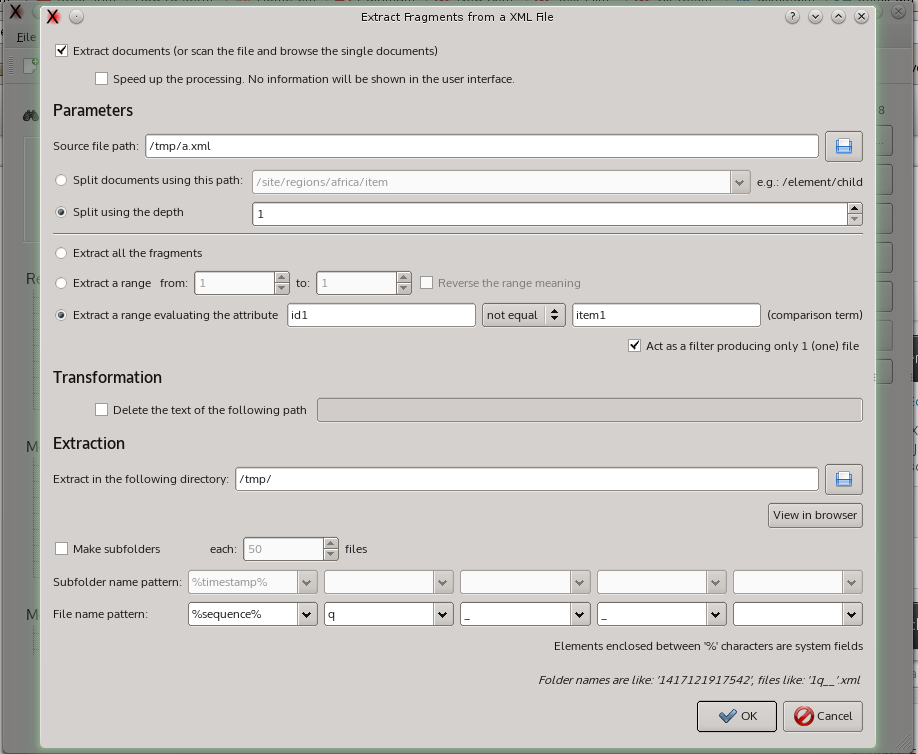The image size is (918, 754).
Task: Click the disk icon beside the extraction directory
Action: click(x=843, y=479)
